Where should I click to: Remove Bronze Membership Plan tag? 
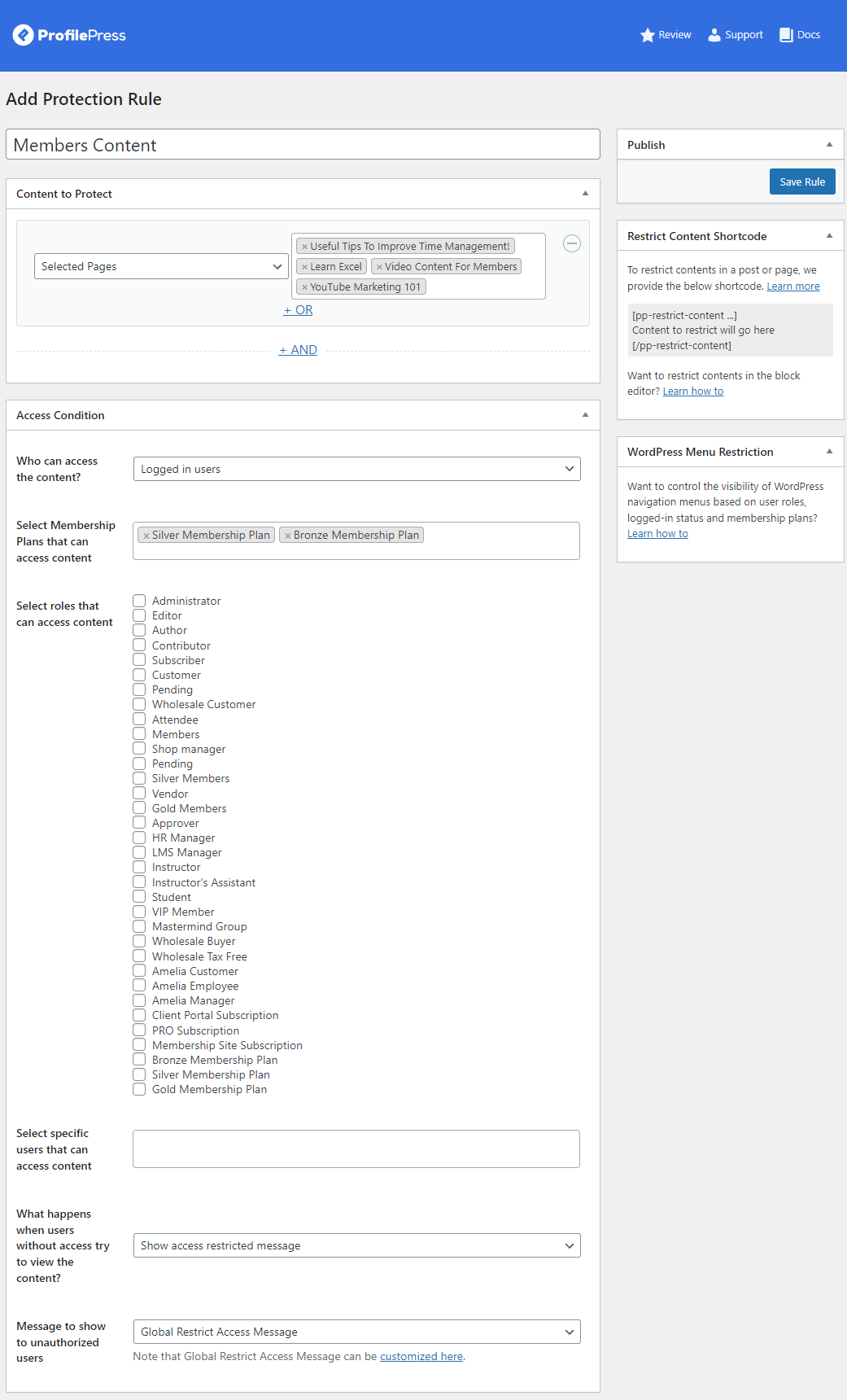pos(288,536)
